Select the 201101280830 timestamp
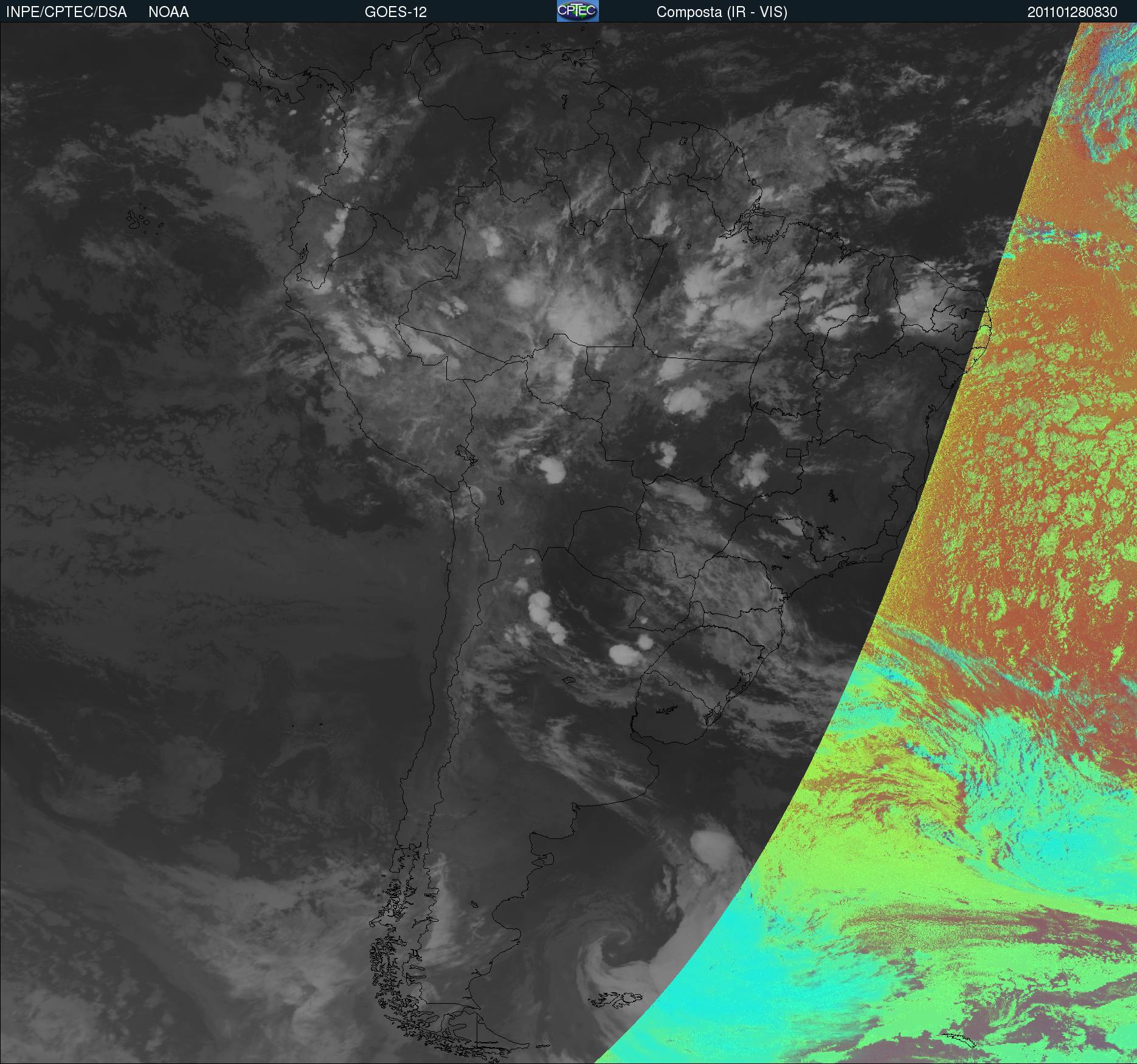Viewport: 1137px width, 1064px height. 1073,12
